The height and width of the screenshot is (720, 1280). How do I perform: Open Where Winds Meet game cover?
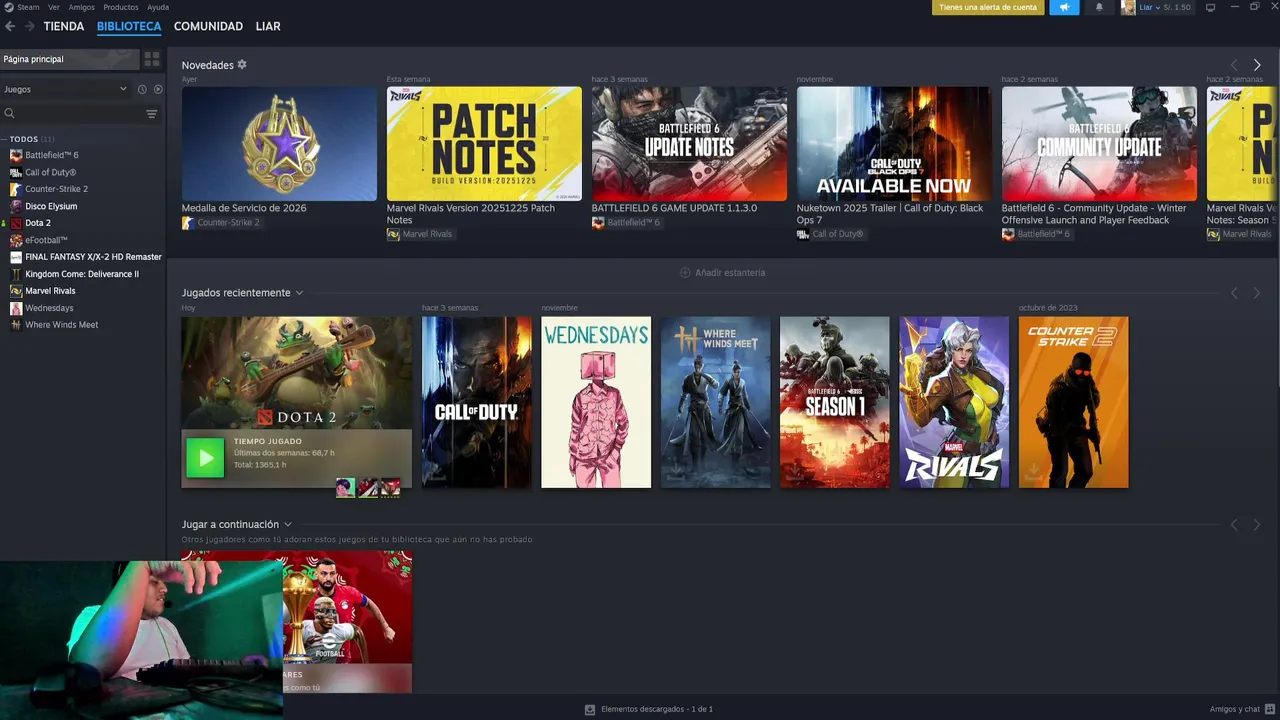pyautogui.click(x=716, y=402)
